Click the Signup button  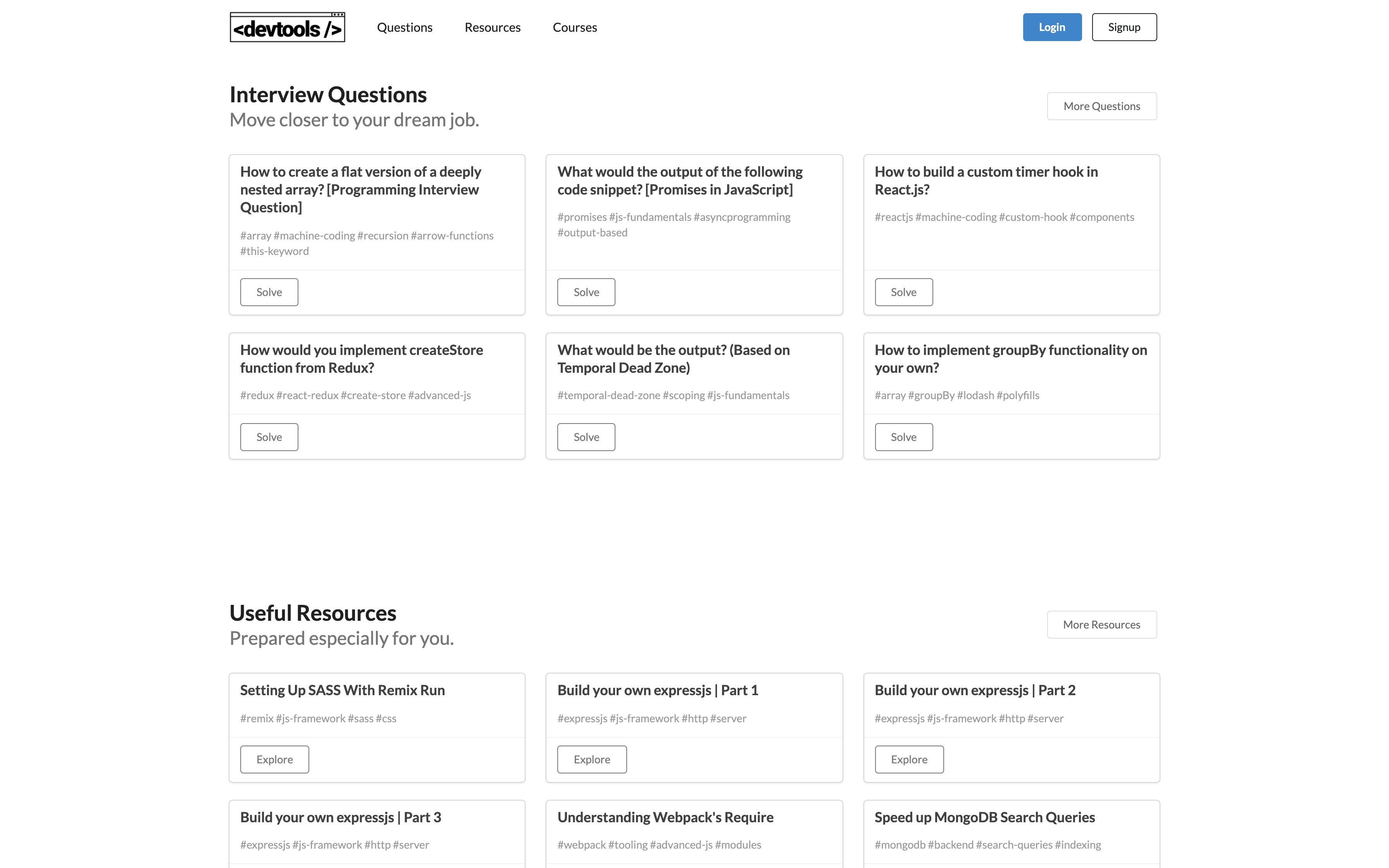point(1124,27)
